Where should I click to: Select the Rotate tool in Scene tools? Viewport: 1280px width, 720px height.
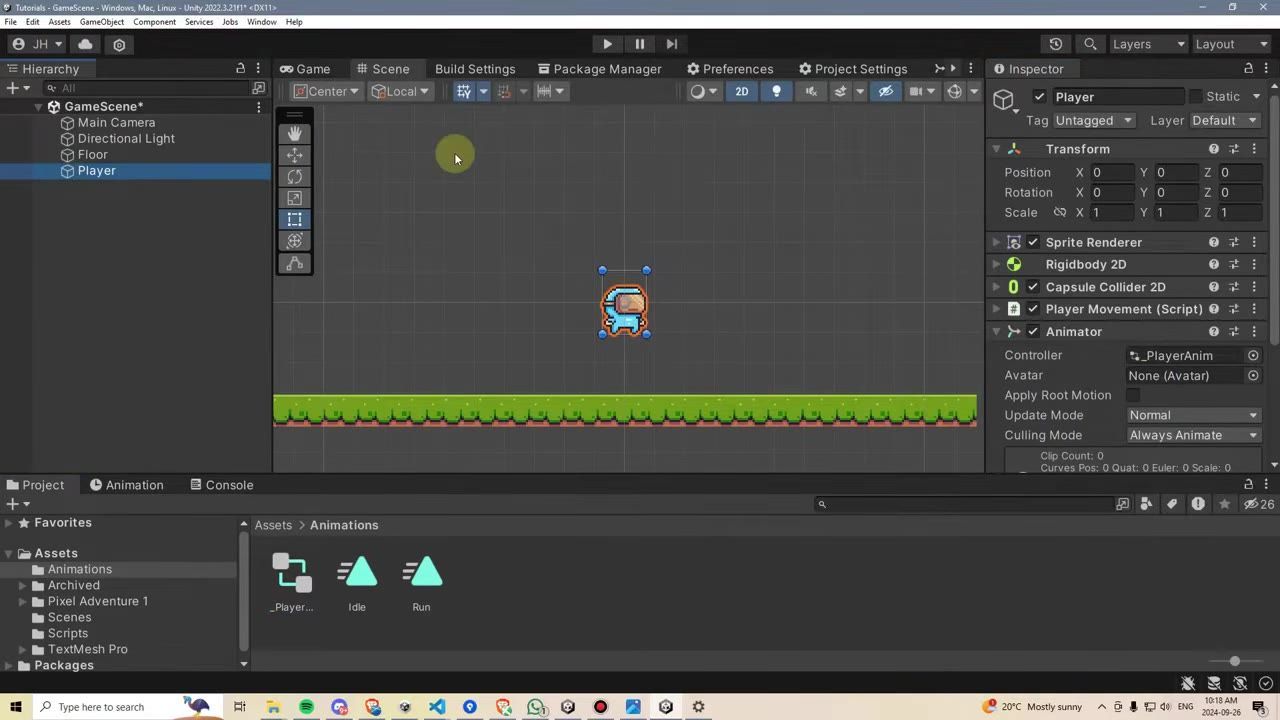(294, 177)
